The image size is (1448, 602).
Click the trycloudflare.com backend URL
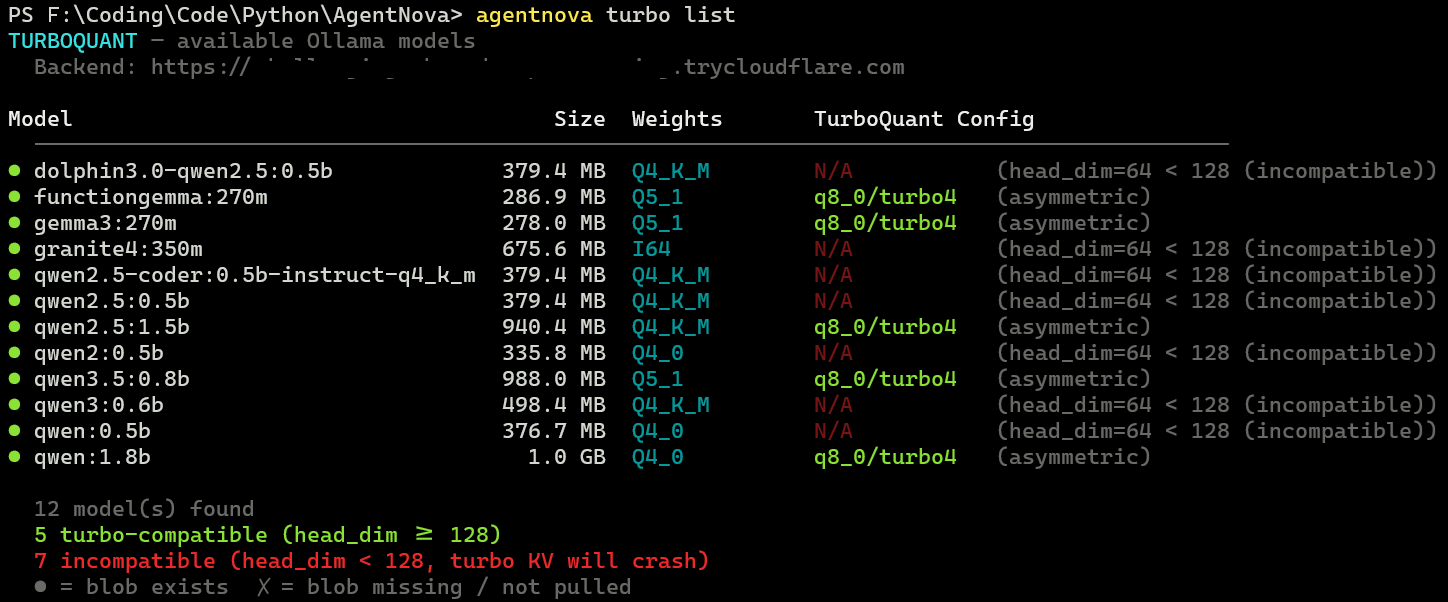coord(528,68)
